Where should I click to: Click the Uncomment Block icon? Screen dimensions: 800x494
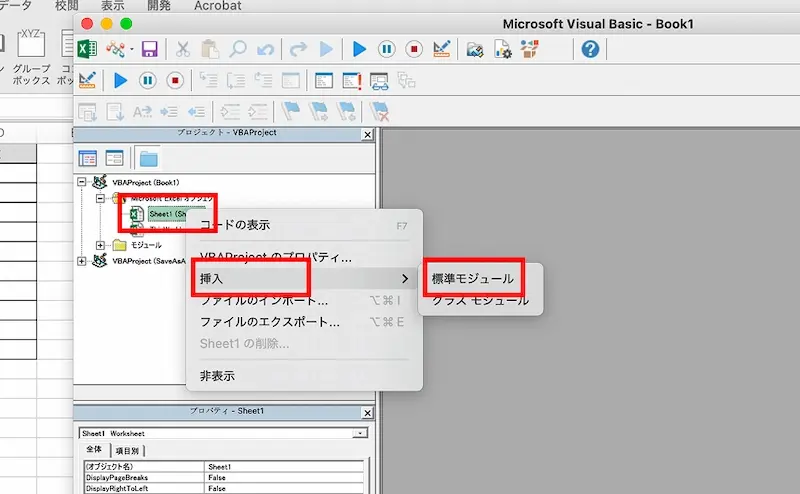[257, 112]
